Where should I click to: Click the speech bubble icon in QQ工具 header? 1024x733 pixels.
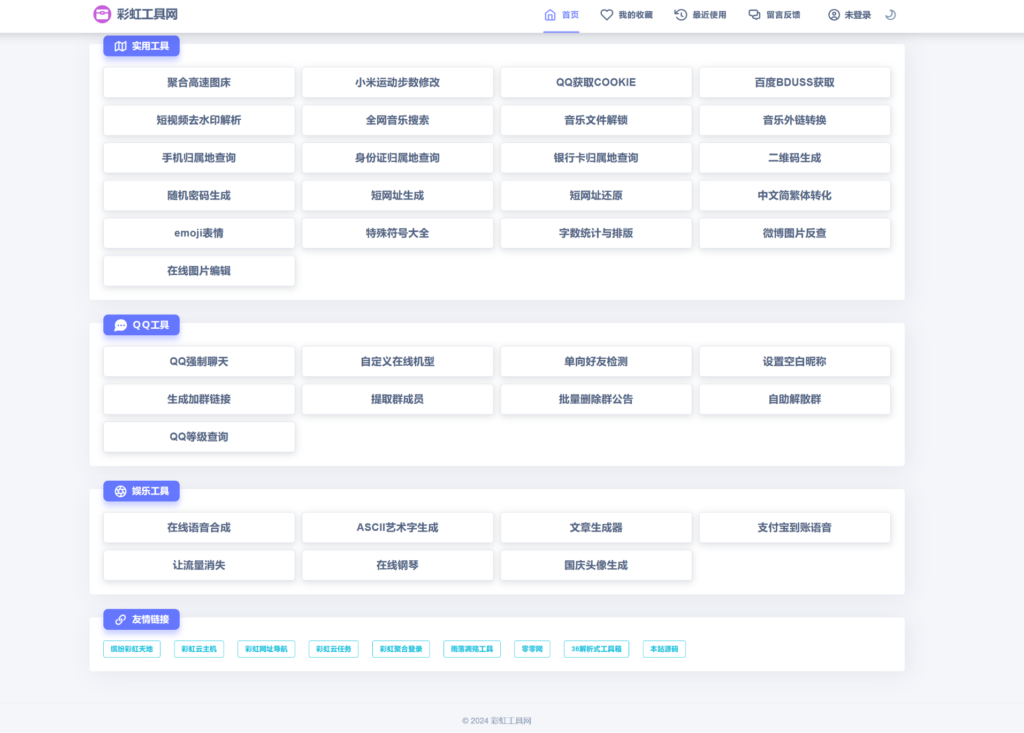click(x=121, y=325)
